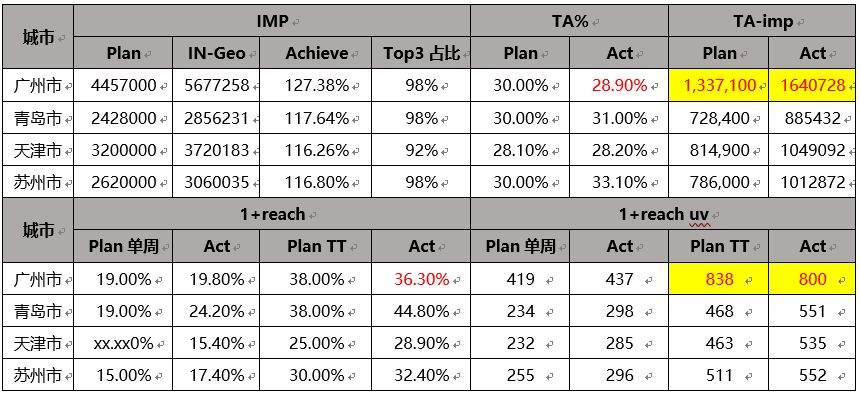Click the red 28.90% TA% Act value

click(619, 85)
